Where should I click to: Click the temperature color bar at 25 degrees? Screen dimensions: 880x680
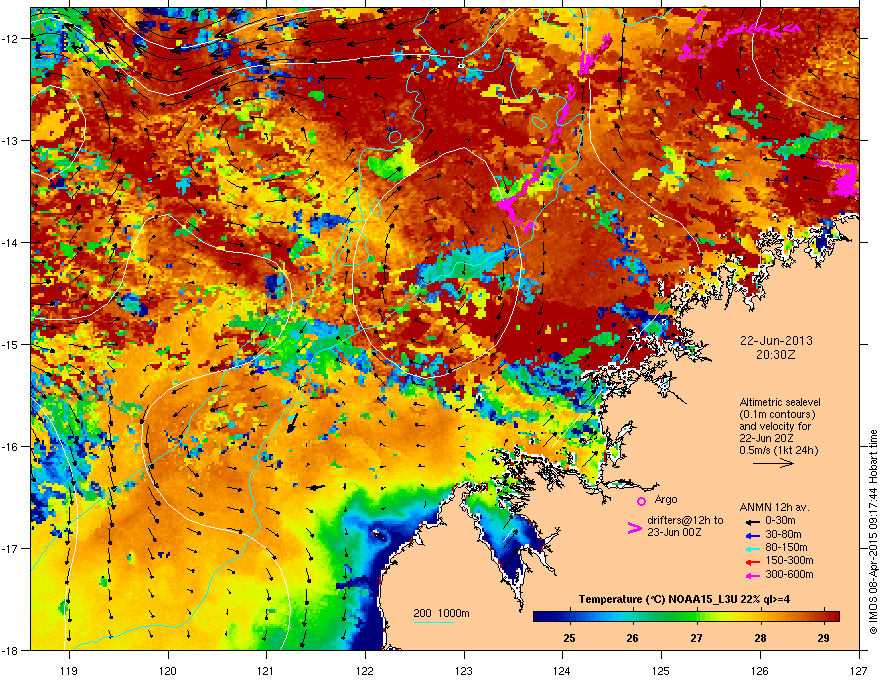570,616
